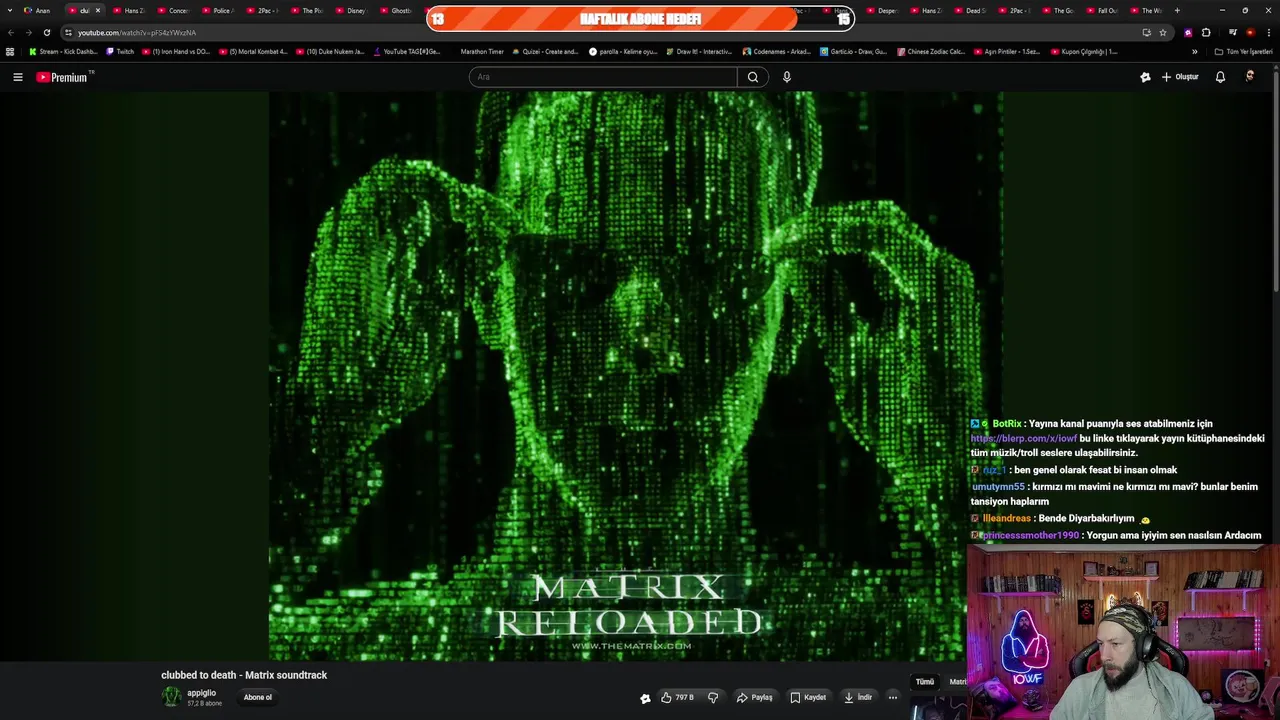Switch to the Fall Out tab
Viewport: 1280px width, 720px height.
1102,10
